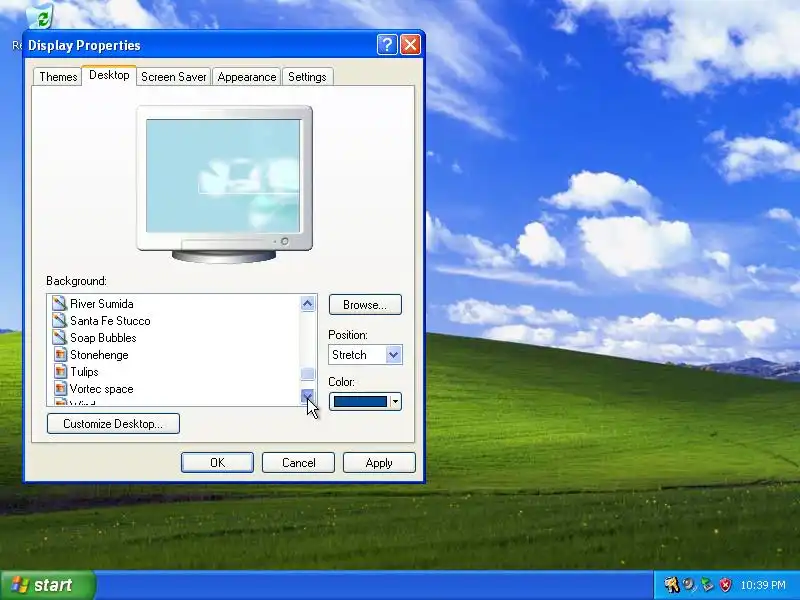Open the Settings tab
This screenshot has height=600, width=800.
tap(307, 77)
